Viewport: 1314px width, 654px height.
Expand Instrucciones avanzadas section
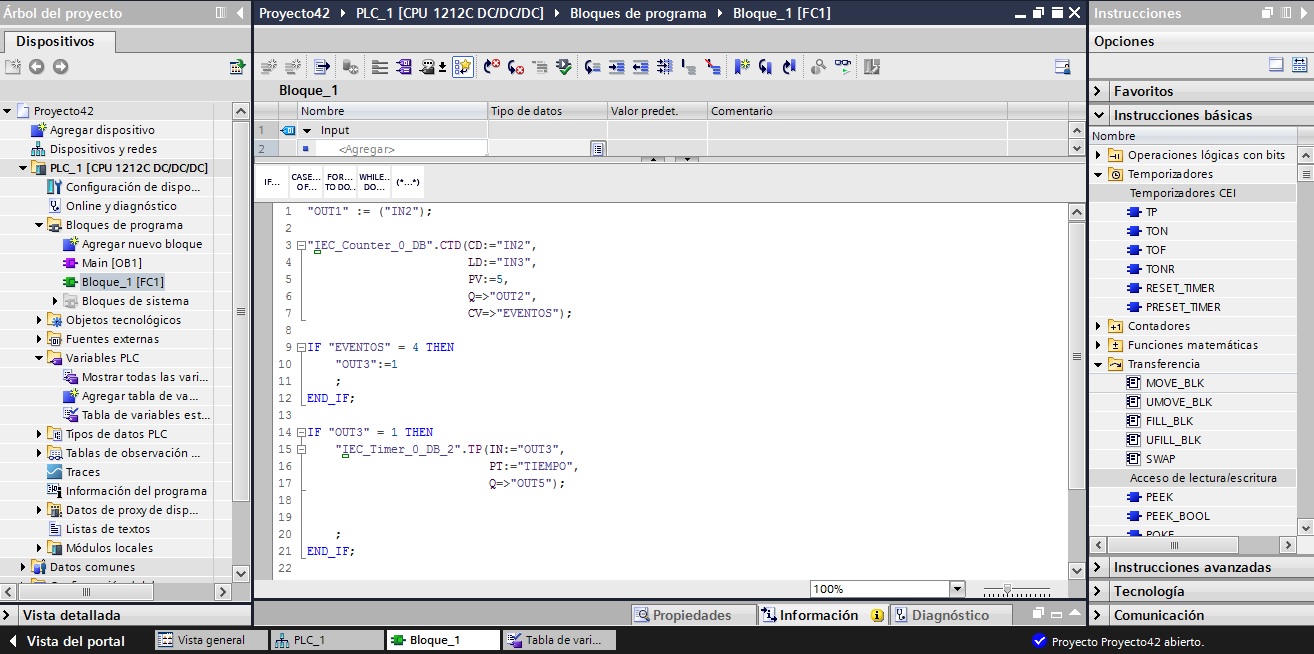point(1100,567)
